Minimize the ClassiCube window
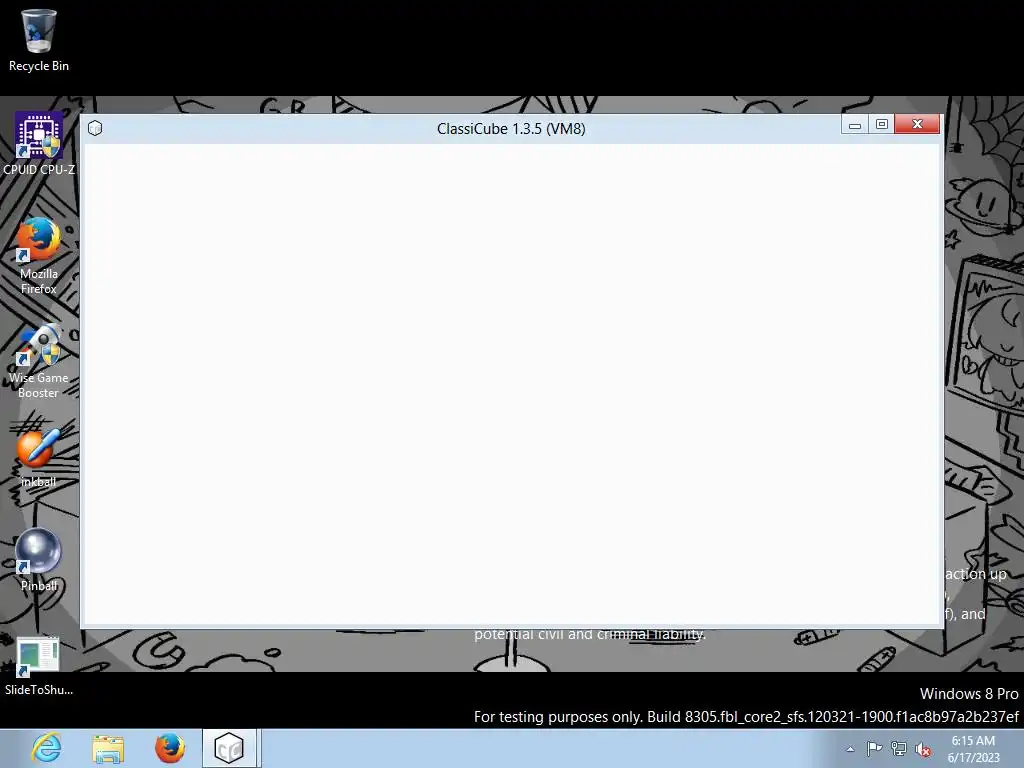Screen dimensions: 1024x768 click(855, 124)
